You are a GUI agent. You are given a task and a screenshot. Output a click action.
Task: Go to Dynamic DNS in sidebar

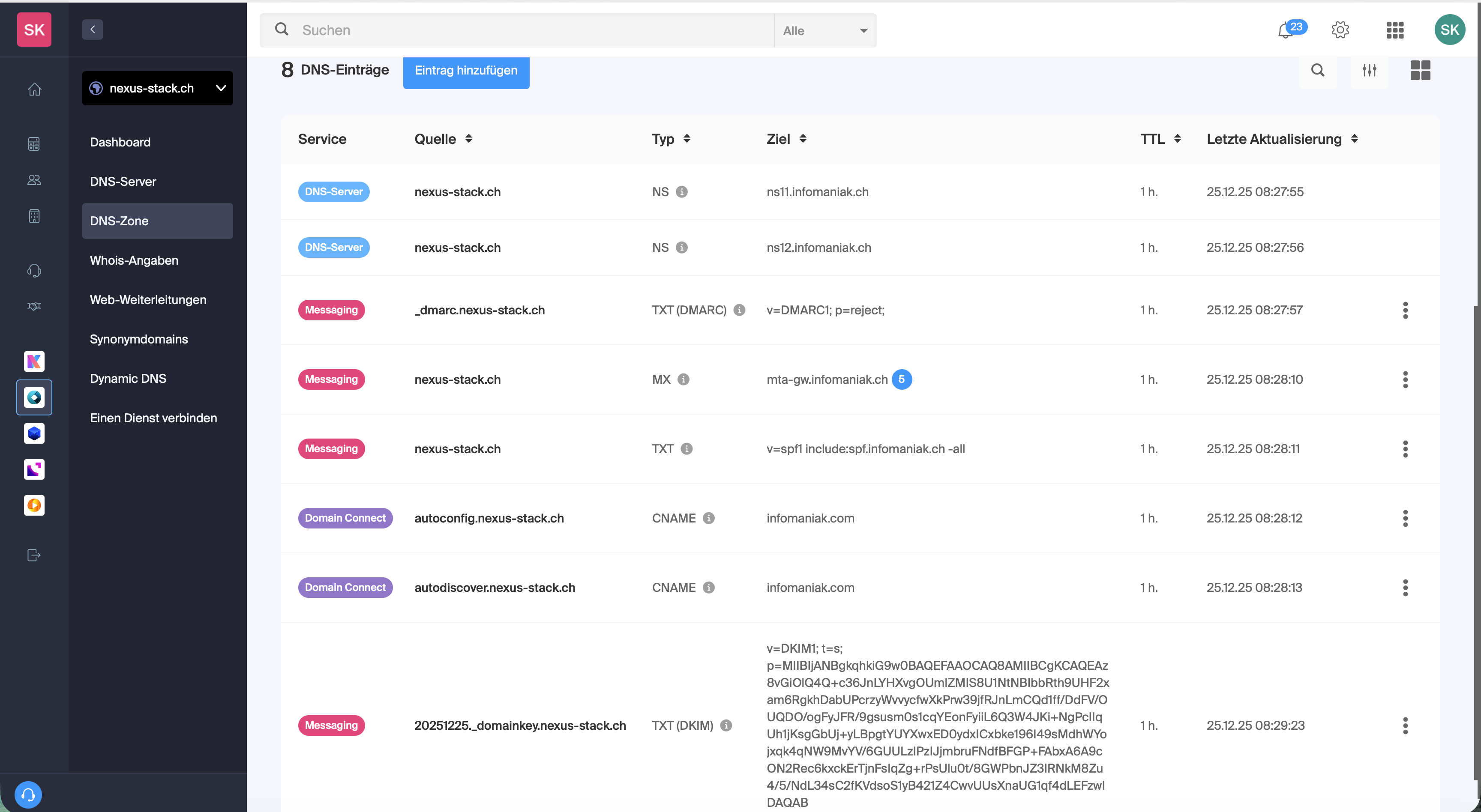click(128, 379)
